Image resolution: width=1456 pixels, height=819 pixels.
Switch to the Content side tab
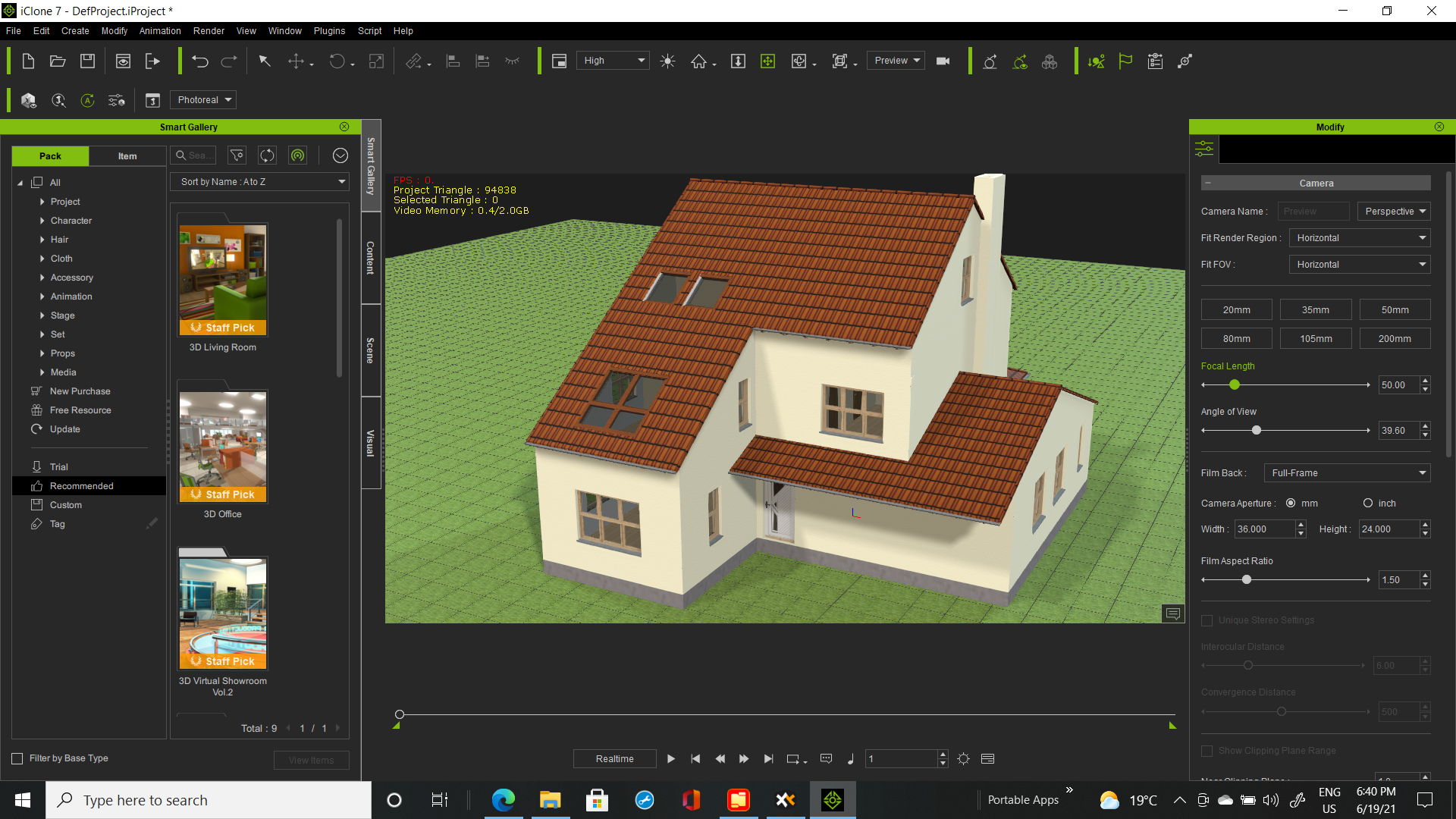[x=371, y=258]
